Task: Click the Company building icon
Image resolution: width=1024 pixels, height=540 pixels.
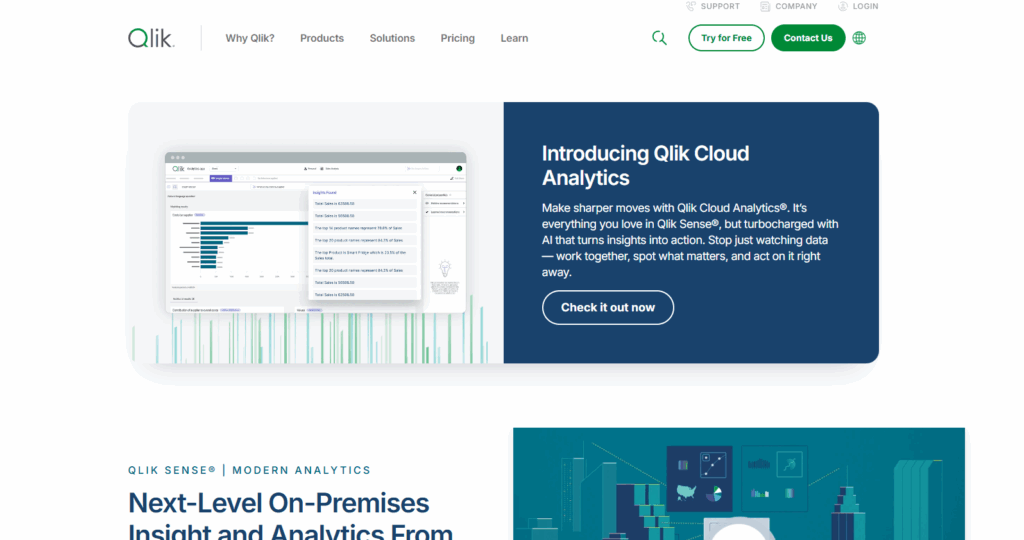Action: 765,6
